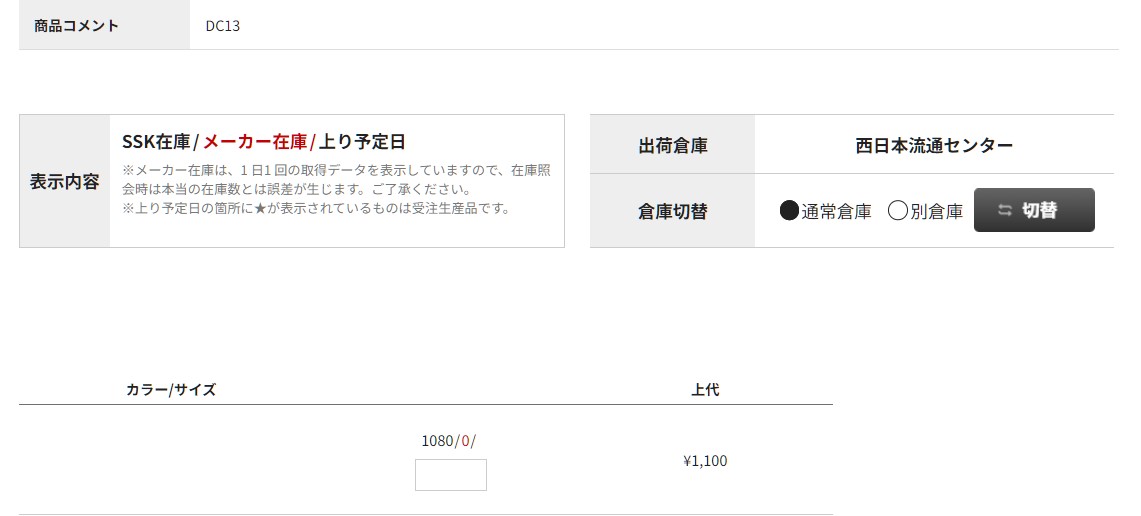Image resolution: width=1141 pixels, height=516 pixels.
Task: Focus the order quantity input box
Action: 450,475
